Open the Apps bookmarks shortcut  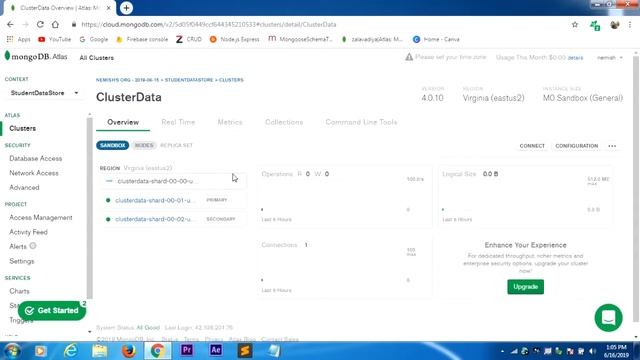[x=19, y=39]
